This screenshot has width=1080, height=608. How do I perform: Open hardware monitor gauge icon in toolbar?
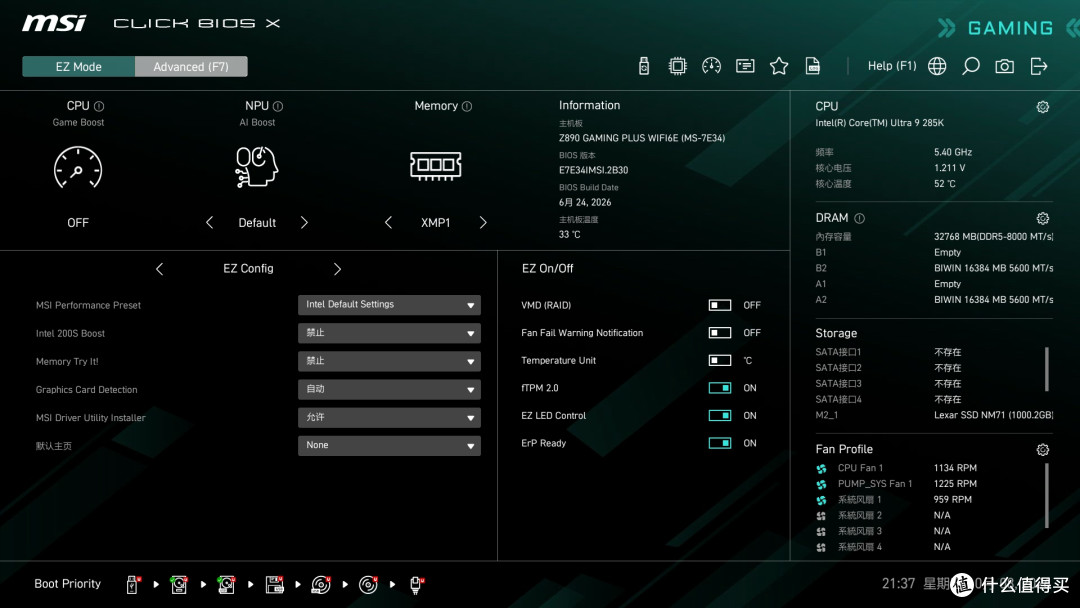click(712, 66)
